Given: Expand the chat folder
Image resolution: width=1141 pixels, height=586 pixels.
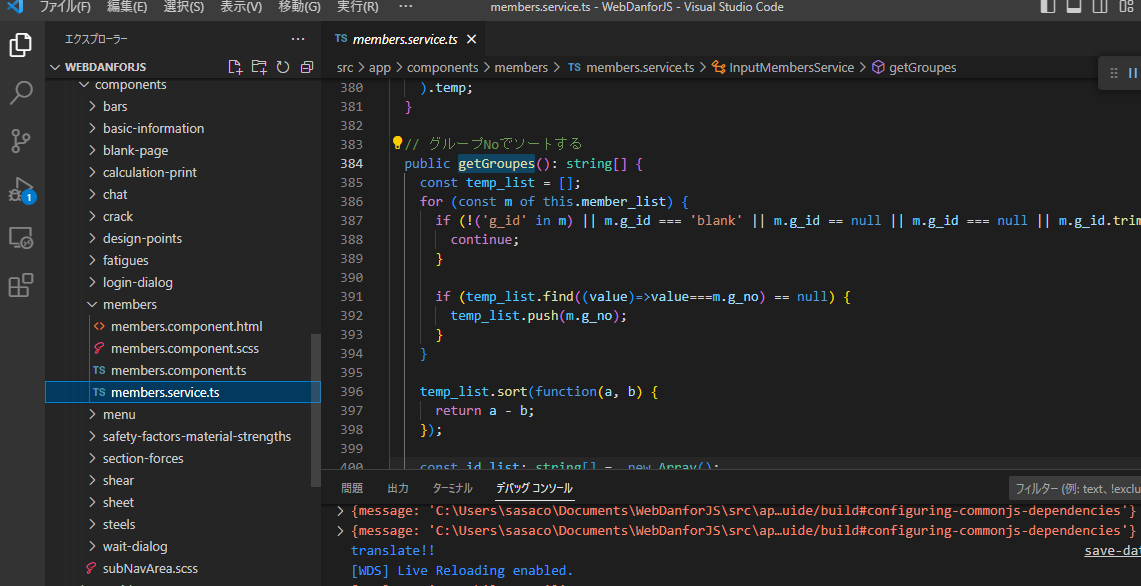Looking at the screenshot, I should pyautogui.click(x=116, y=194).
